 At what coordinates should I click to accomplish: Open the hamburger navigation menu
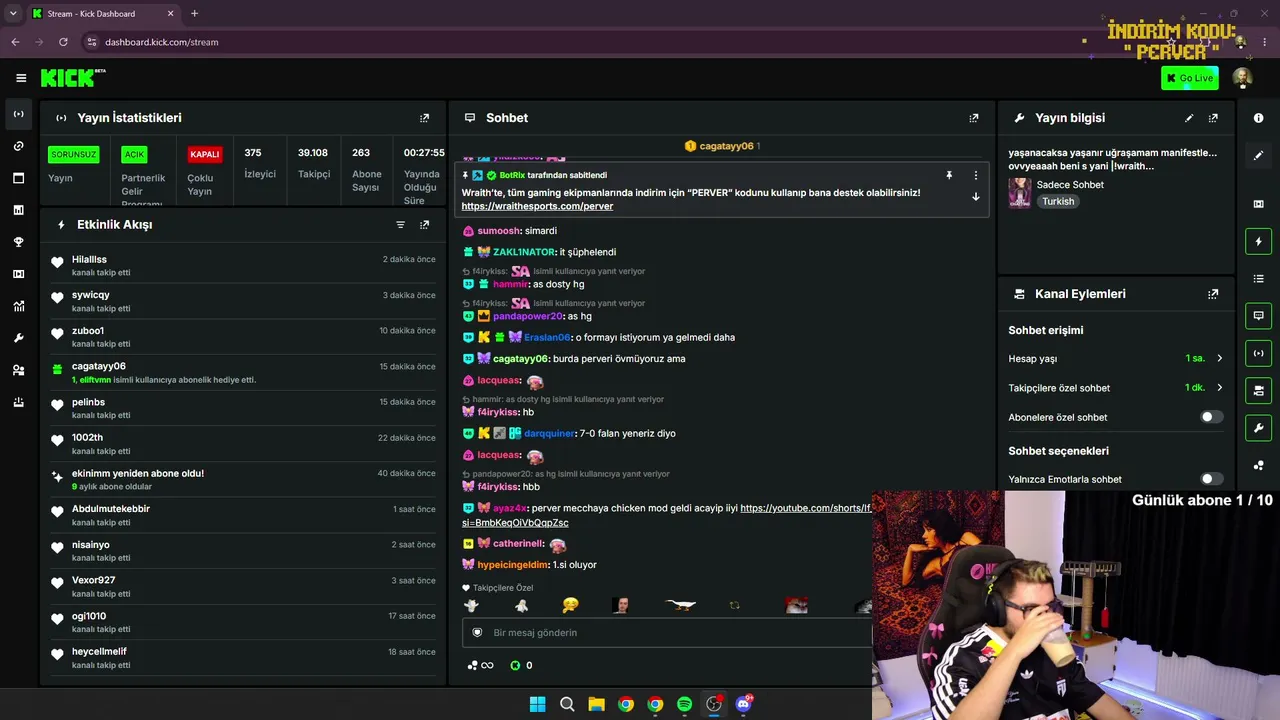click(x=21, y=78)
